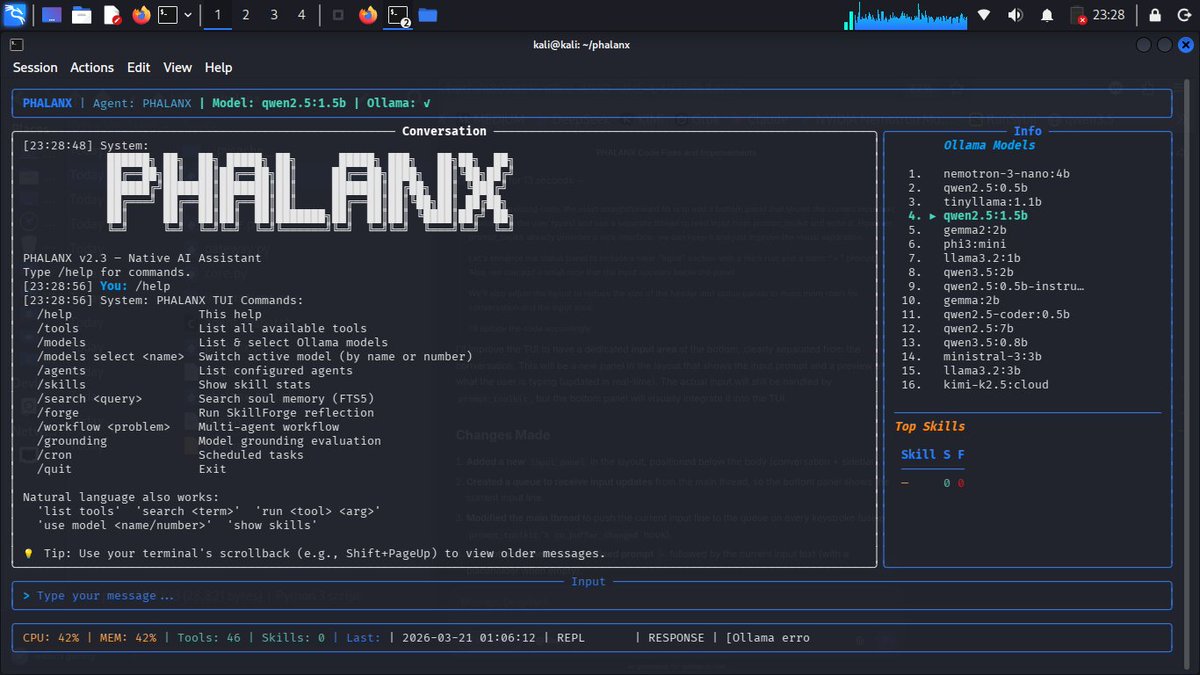This screenshot has height=675, width=1200.
Task: Click the /cron command entry
Action: (x=54, y=454)
